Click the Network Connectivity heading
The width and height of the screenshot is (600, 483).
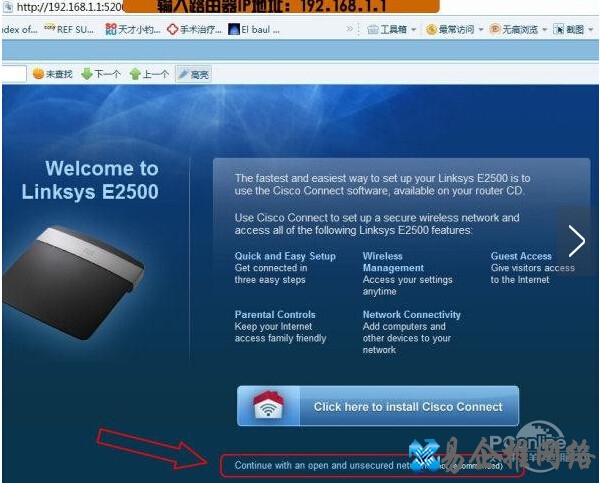point(412,315)
